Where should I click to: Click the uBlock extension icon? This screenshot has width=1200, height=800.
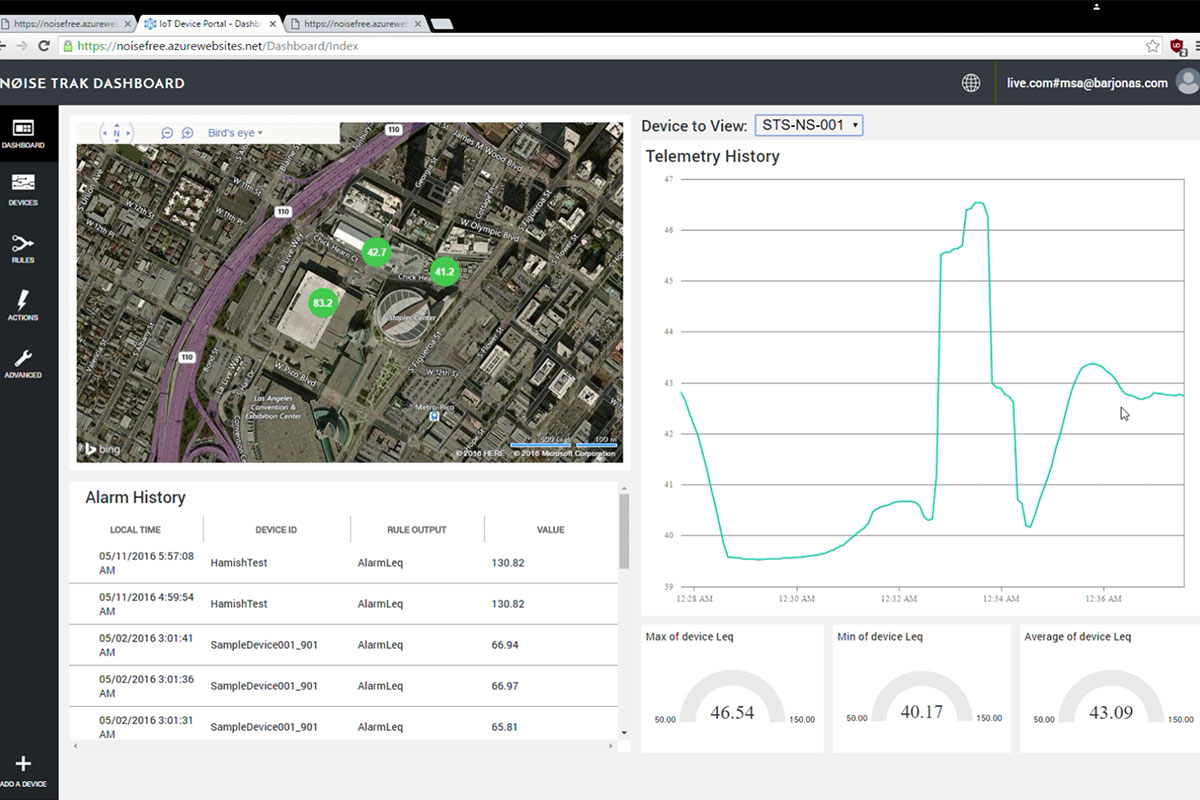point(1177,46)
